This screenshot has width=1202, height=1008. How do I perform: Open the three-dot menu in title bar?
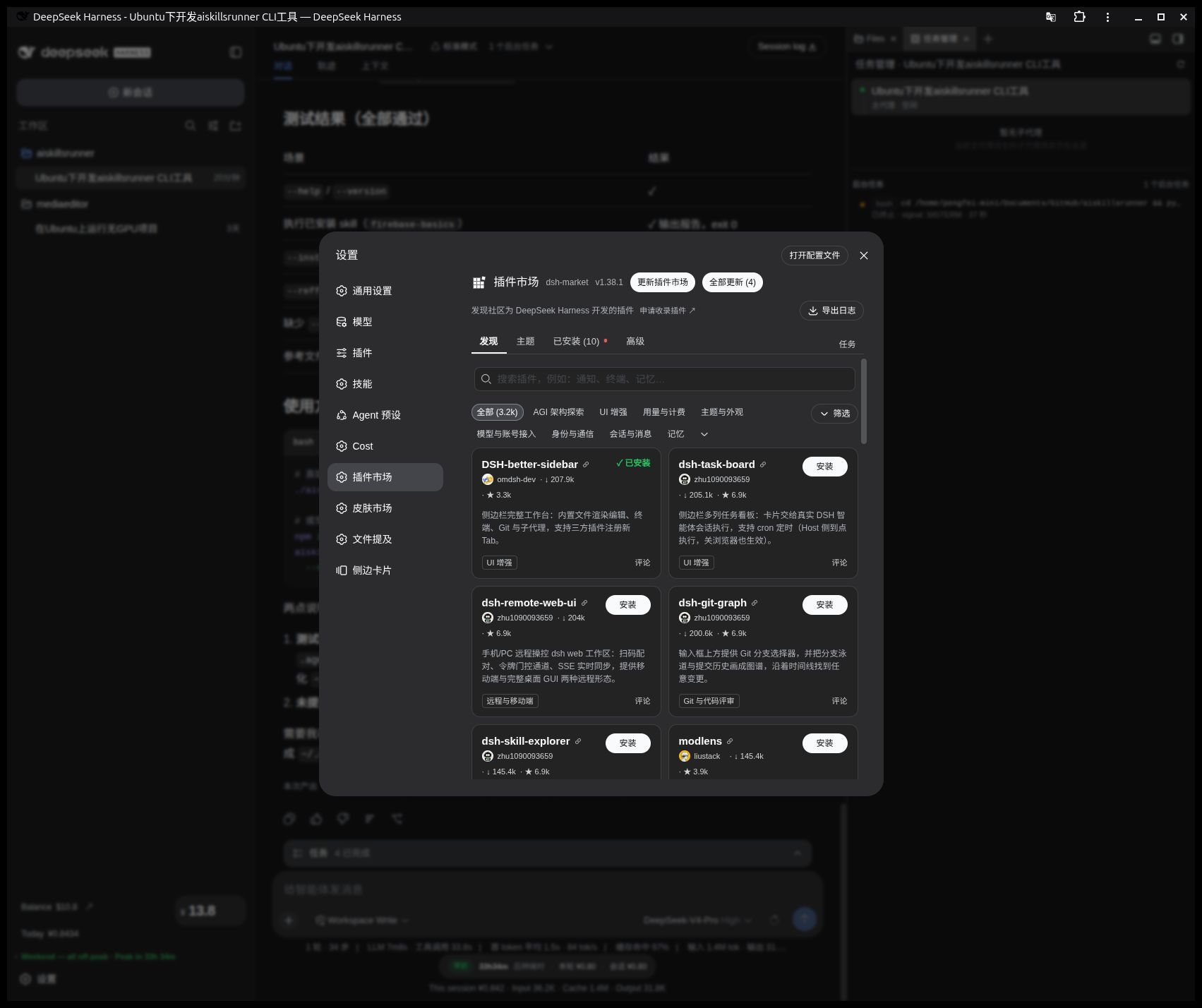click(1107, 17)
